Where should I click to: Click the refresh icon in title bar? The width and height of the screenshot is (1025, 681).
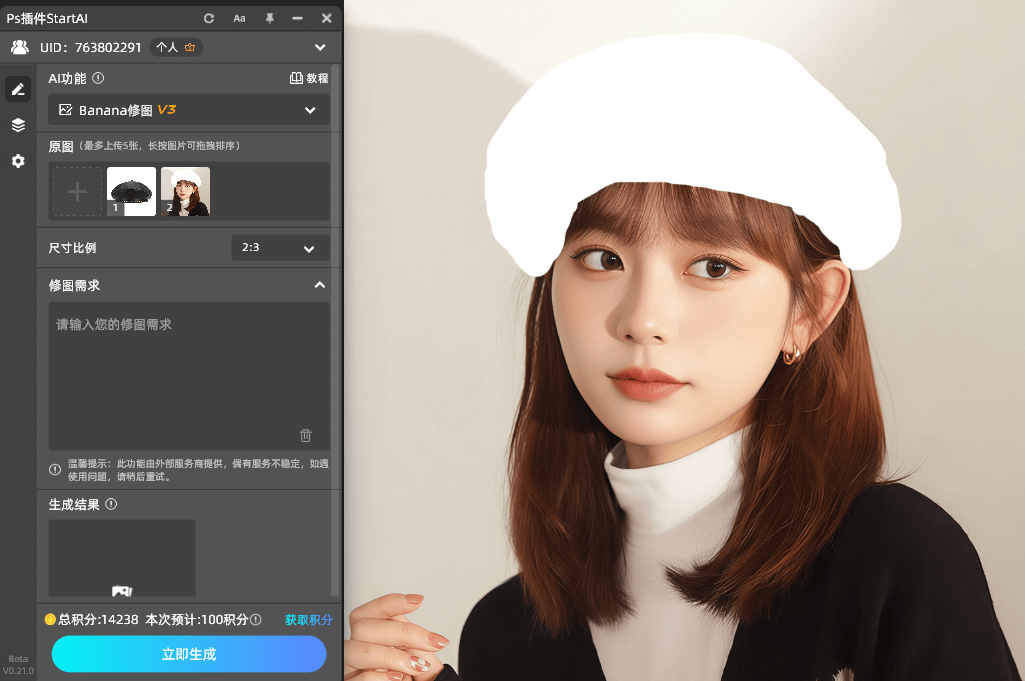[209, 18]
